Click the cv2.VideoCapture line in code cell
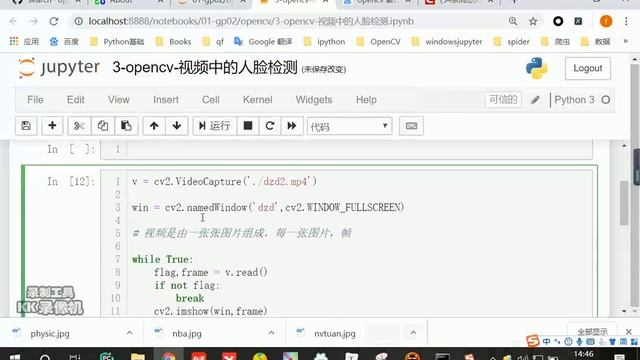 coord(224,182)
